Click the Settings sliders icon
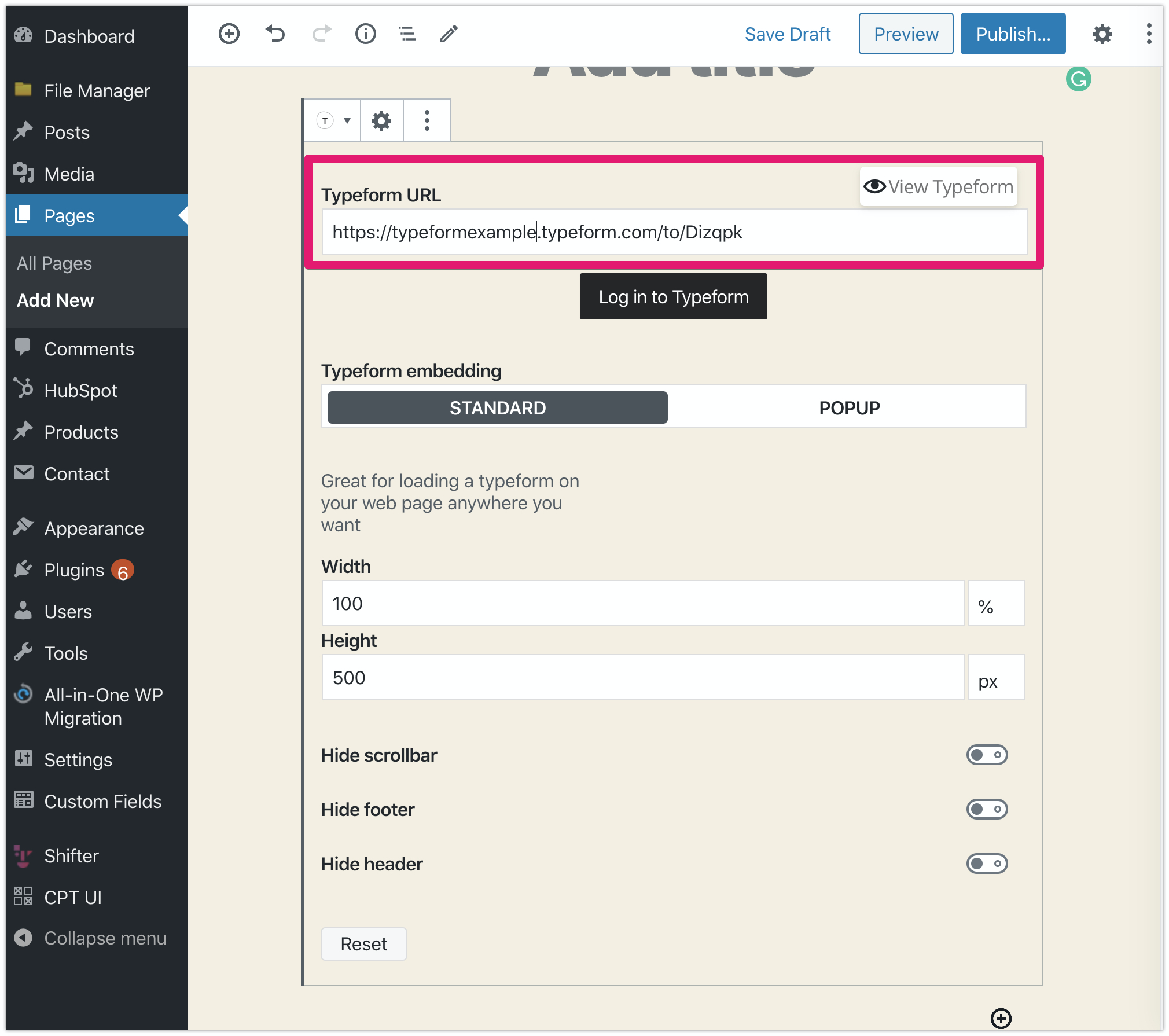The height and width of the screenshot is (1036, 1169). click(23, 758)
